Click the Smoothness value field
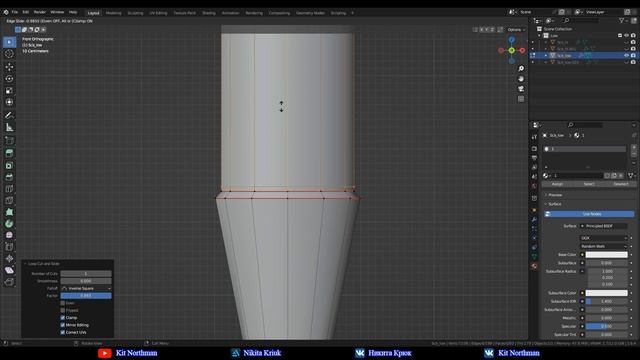The width and height of the screenshot is (640, 360). click(86, 281)
